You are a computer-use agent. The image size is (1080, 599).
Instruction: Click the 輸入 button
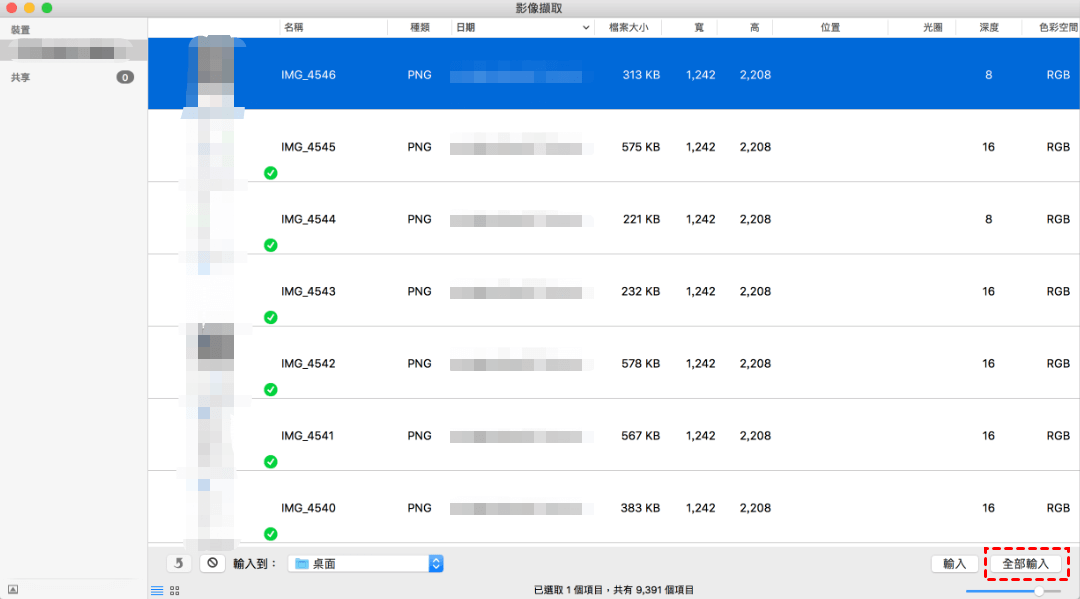coord(955,564)
